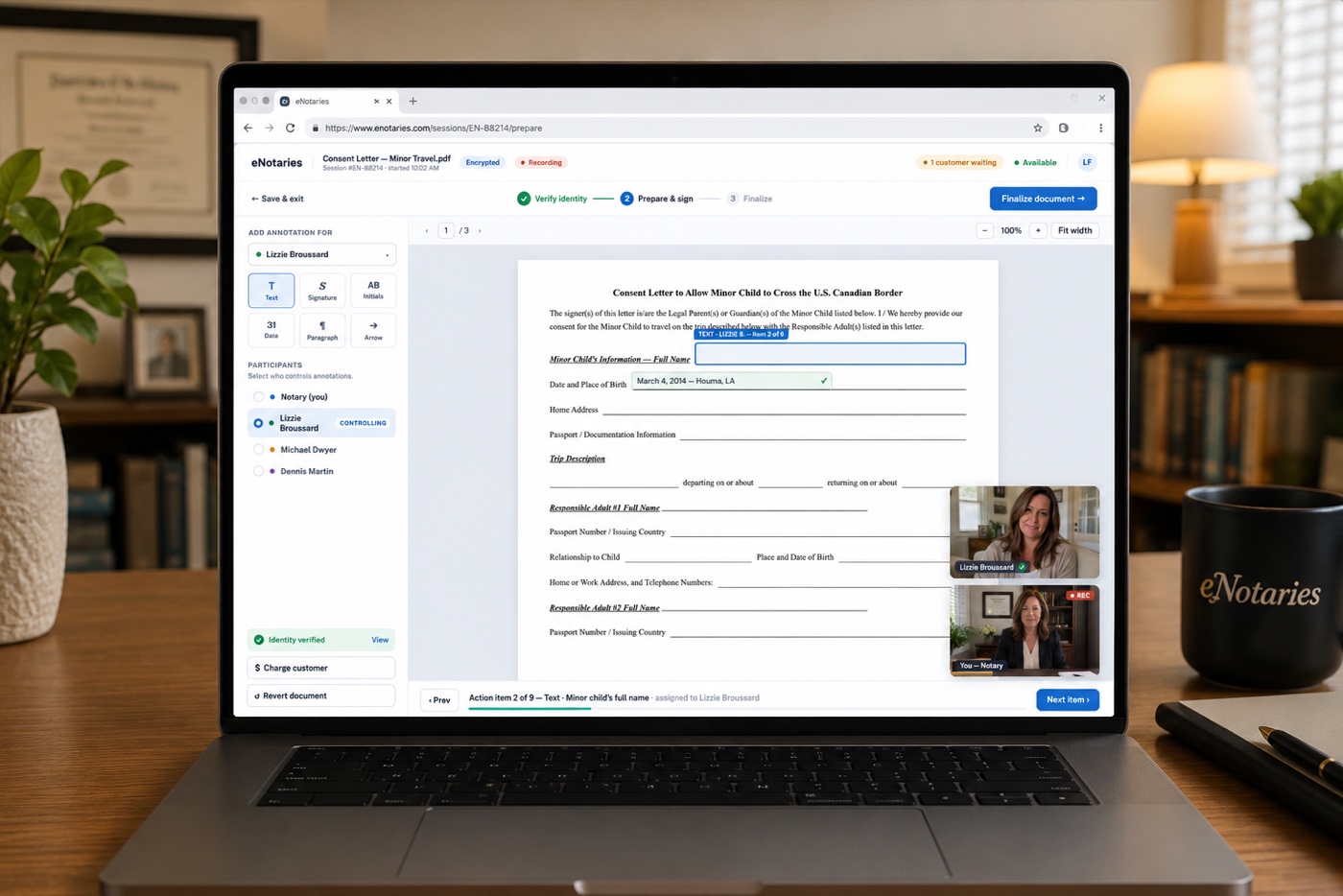Viewport: 1343px width, 896px height.
Task: Open a new browser tab
Action: pyautogui.click(x=413, y=101)
